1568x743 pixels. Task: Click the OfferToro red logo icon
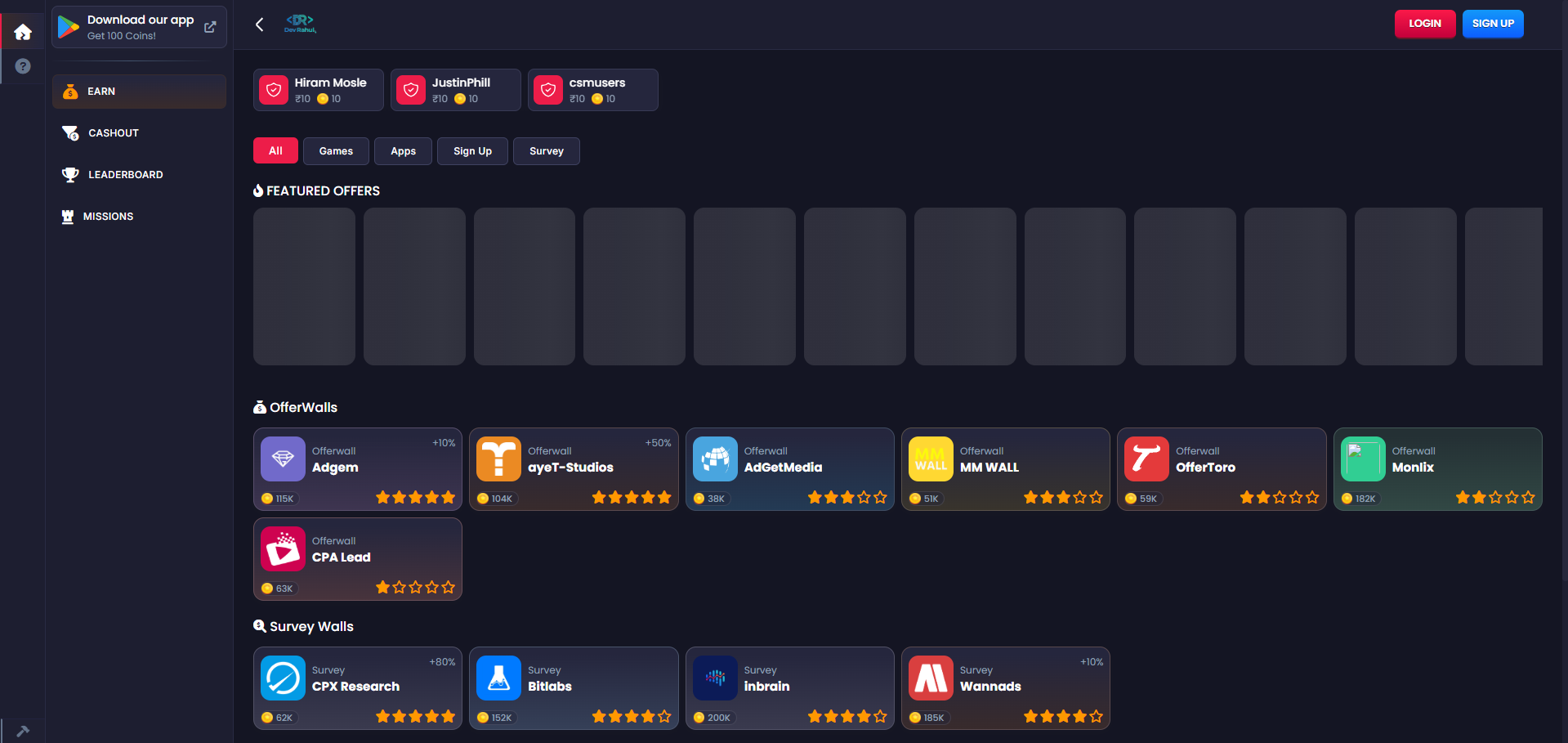1146,459
